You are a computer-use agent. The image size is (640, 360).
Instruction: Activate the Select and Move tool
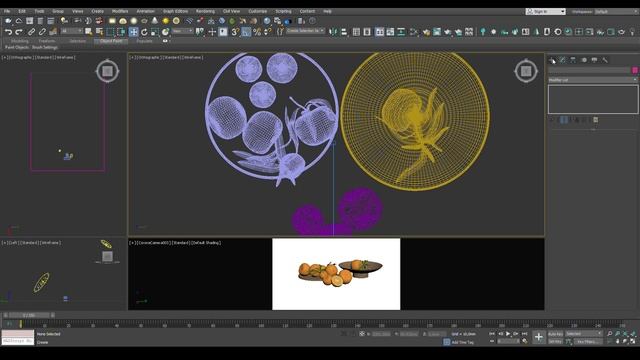coord(133,32)
